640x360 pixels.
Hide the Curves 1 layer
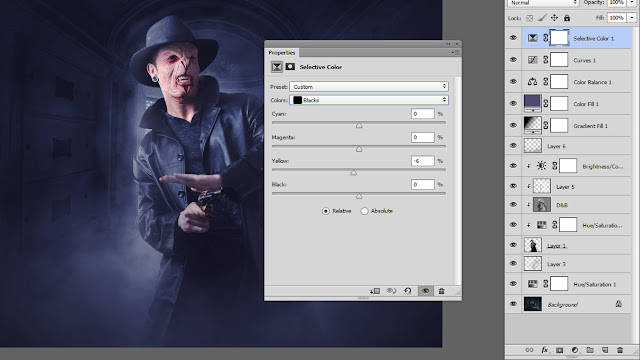coord(513,60)
